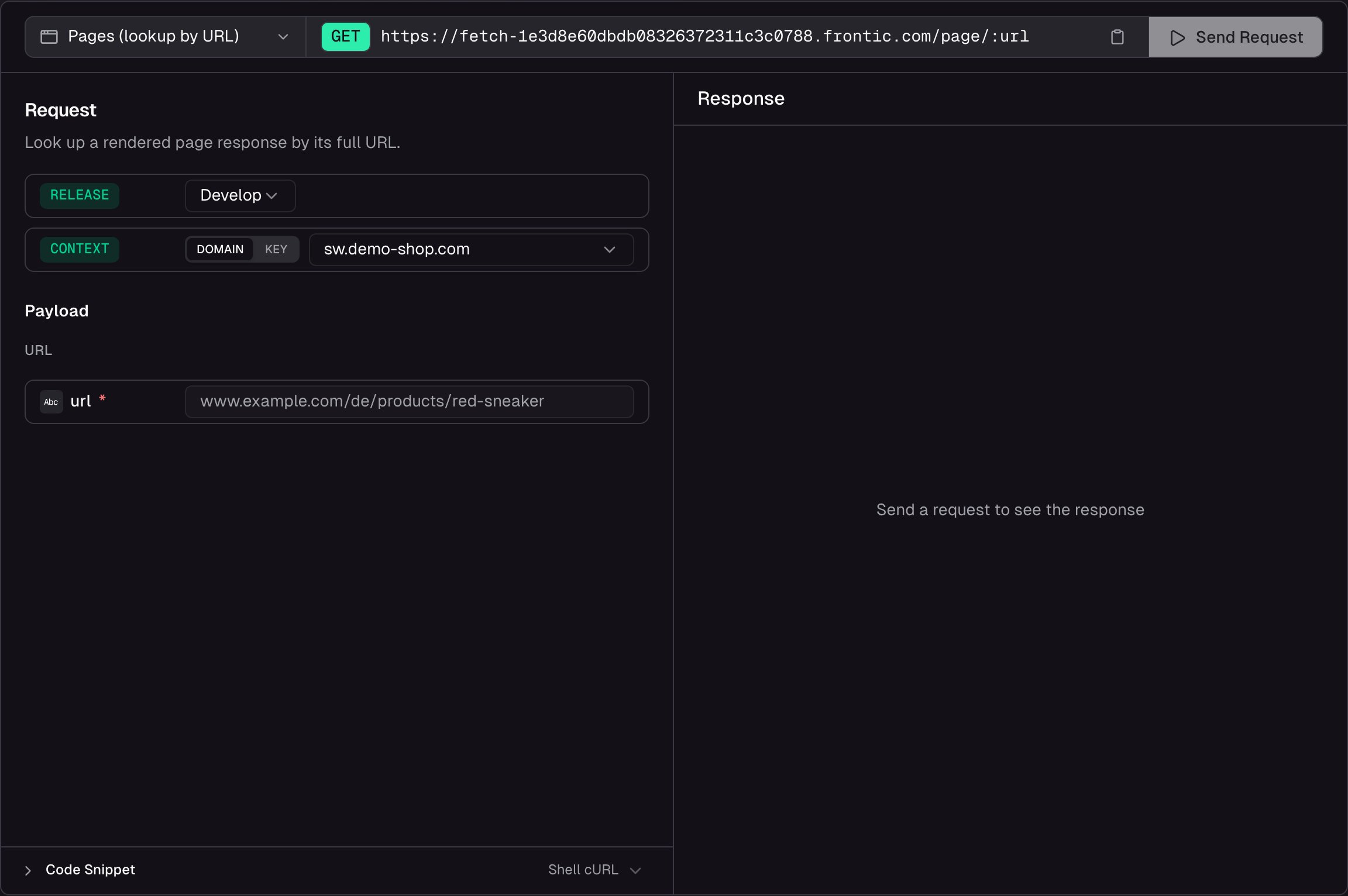This screenshot has width=1348, height=896.
Task: Click the Send Request button
Action: click(1236, 37)
